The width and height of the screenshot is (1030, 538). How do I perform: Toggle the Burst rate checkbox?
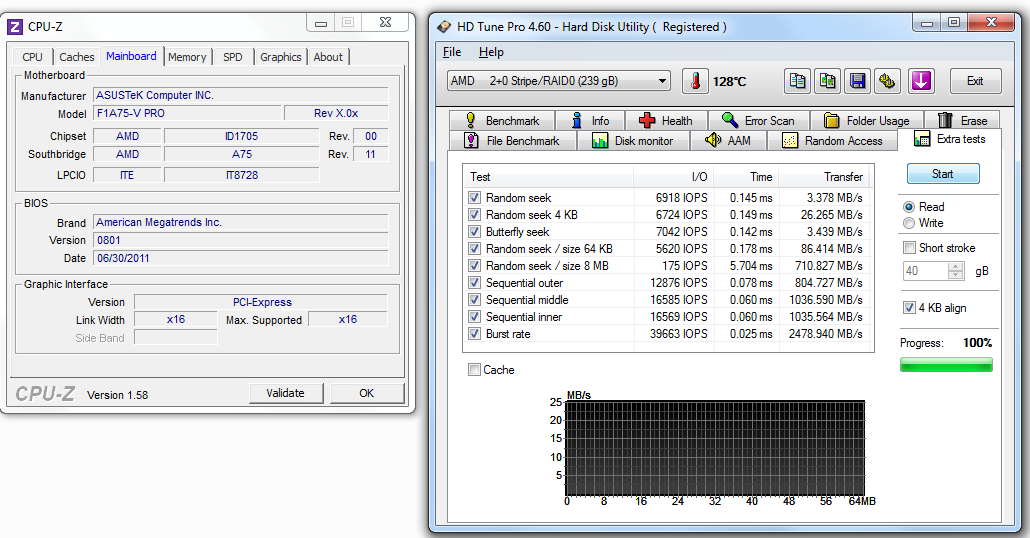474,334
